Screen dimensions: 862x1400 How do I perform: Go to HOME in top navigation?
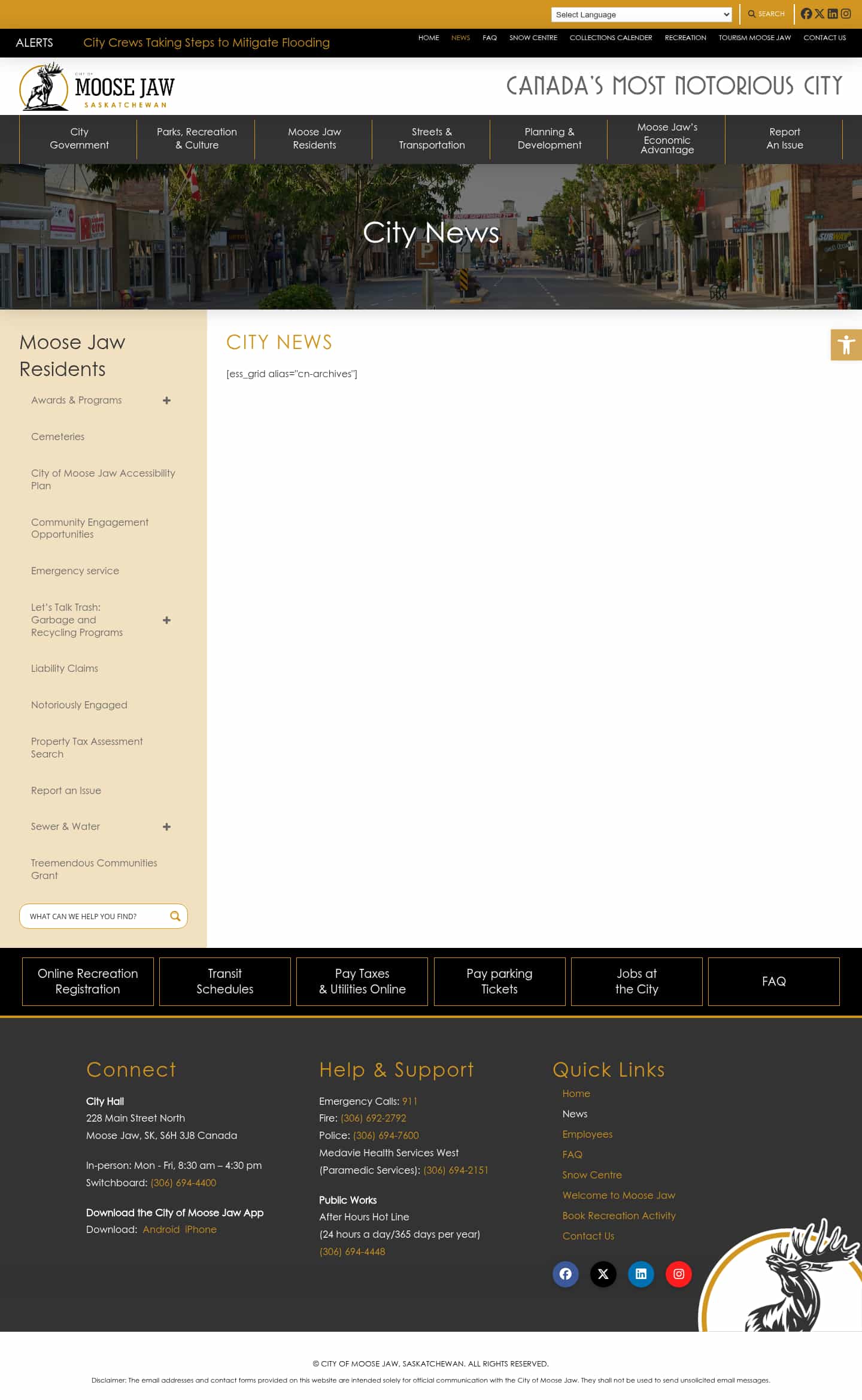coord(429,38)
